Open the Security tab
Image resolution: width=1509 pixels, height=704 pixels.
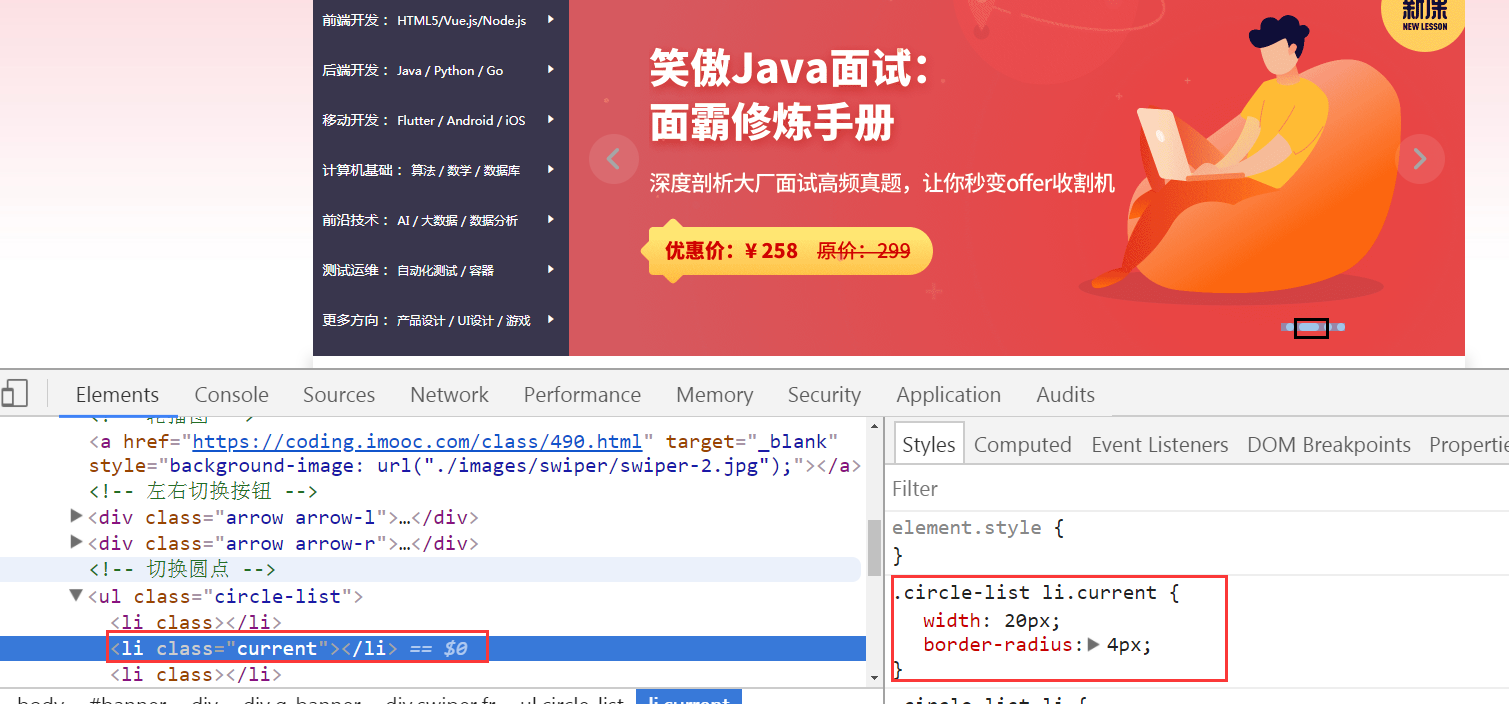[824, 394]
